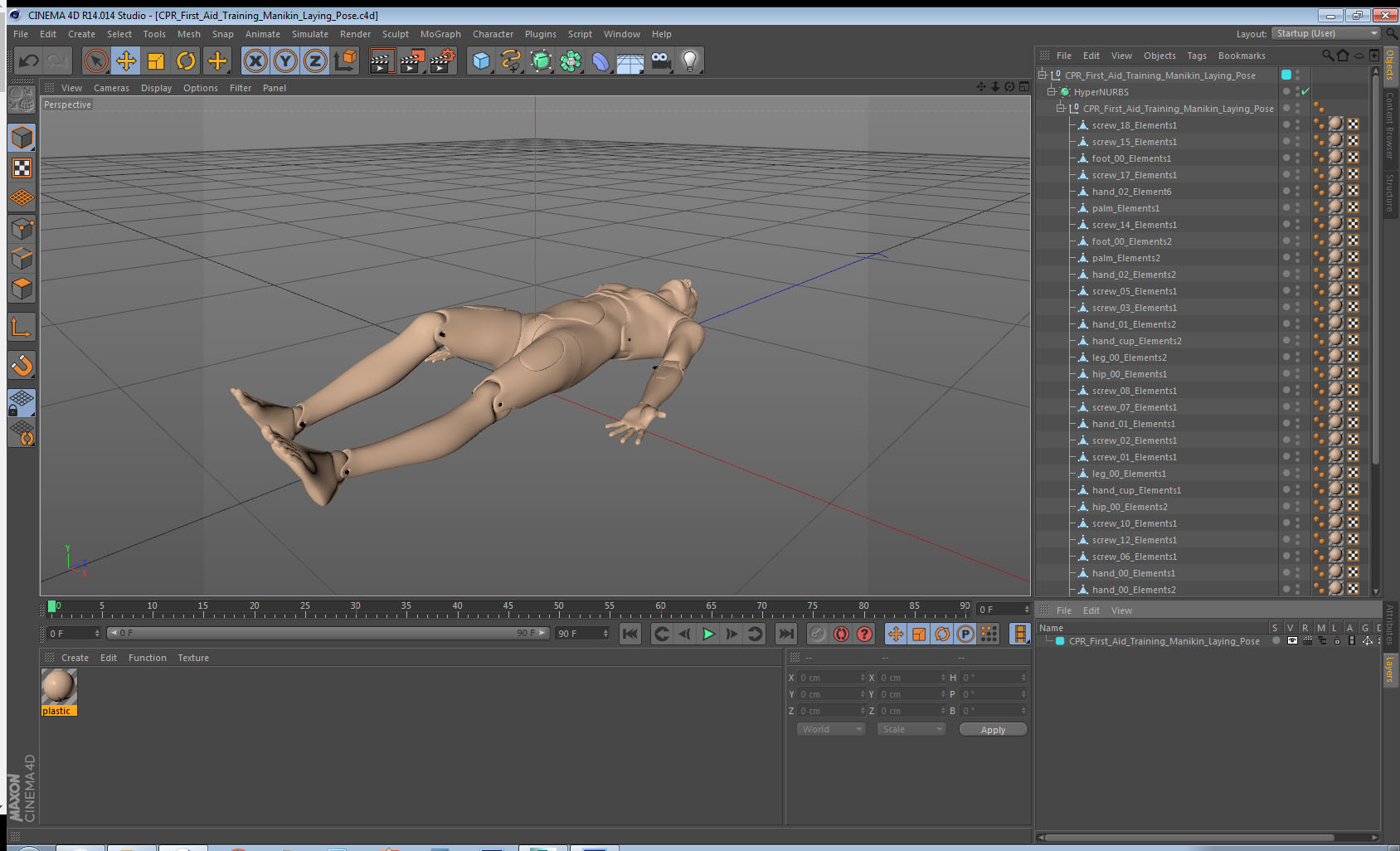Open the Edit Render Settings icon
This screenshot has height=851, width=1400.
(443, 61)
